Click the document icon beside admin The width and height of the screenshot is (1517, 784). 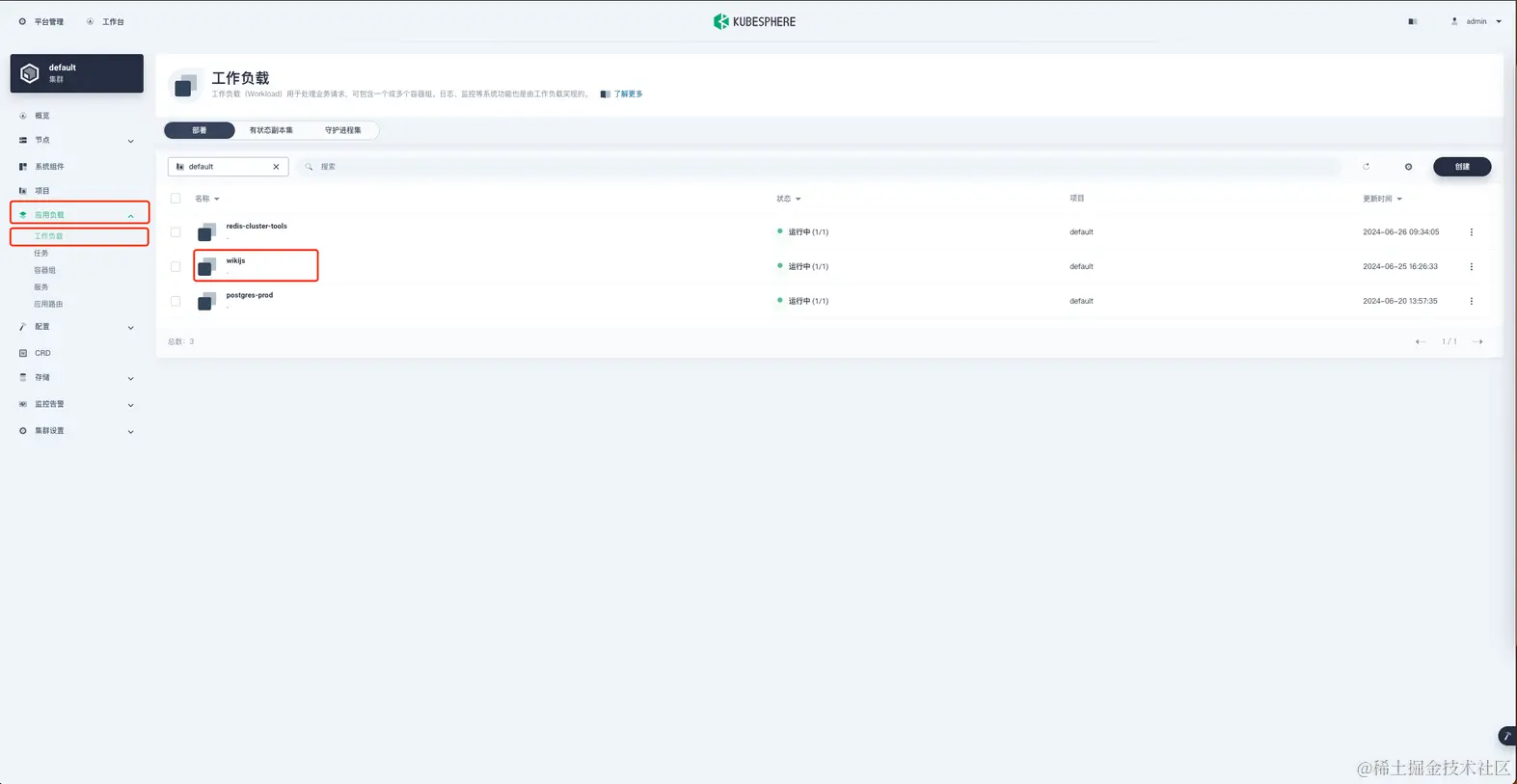point(1413,21)
